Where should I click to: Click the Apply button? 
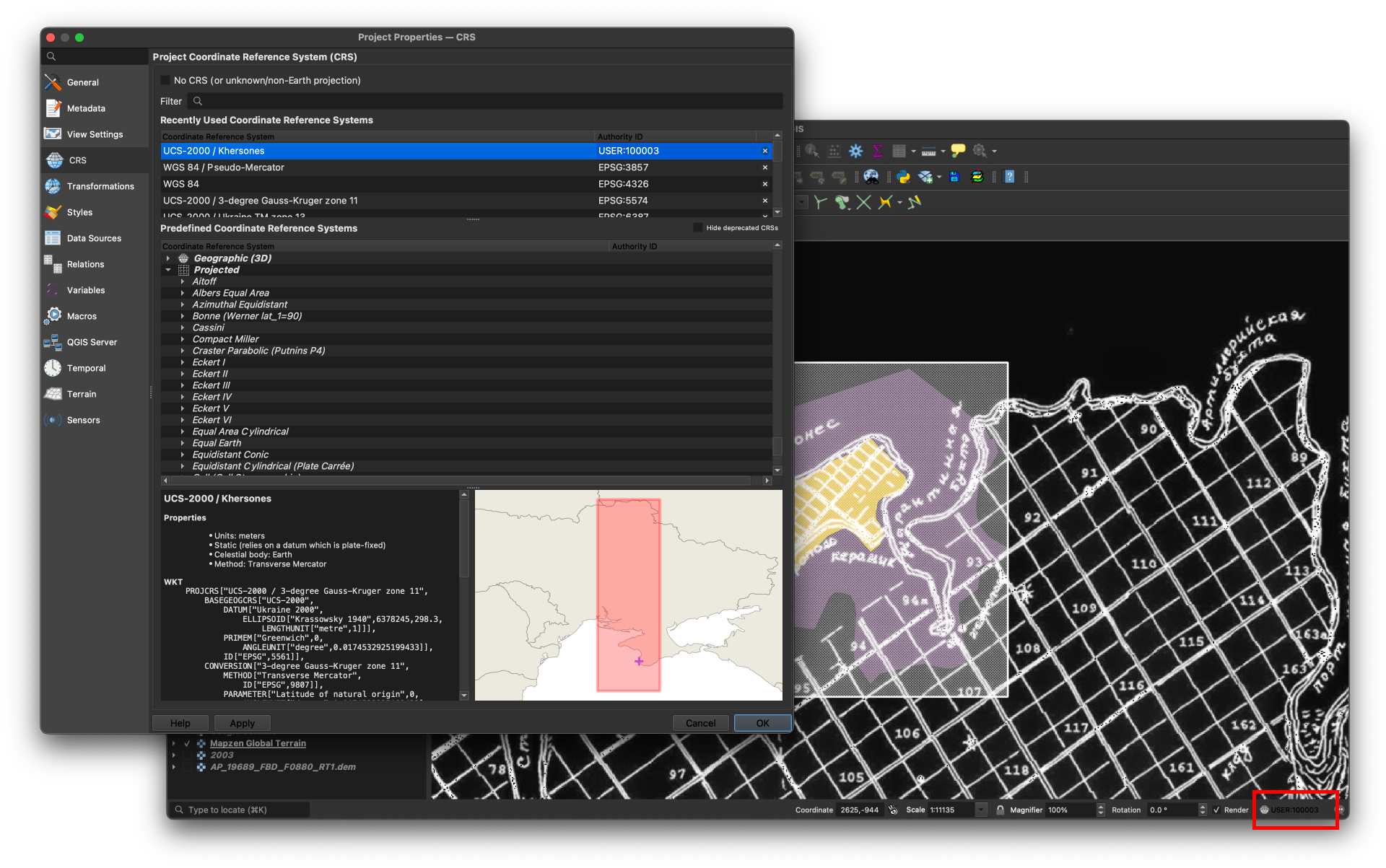242,723
